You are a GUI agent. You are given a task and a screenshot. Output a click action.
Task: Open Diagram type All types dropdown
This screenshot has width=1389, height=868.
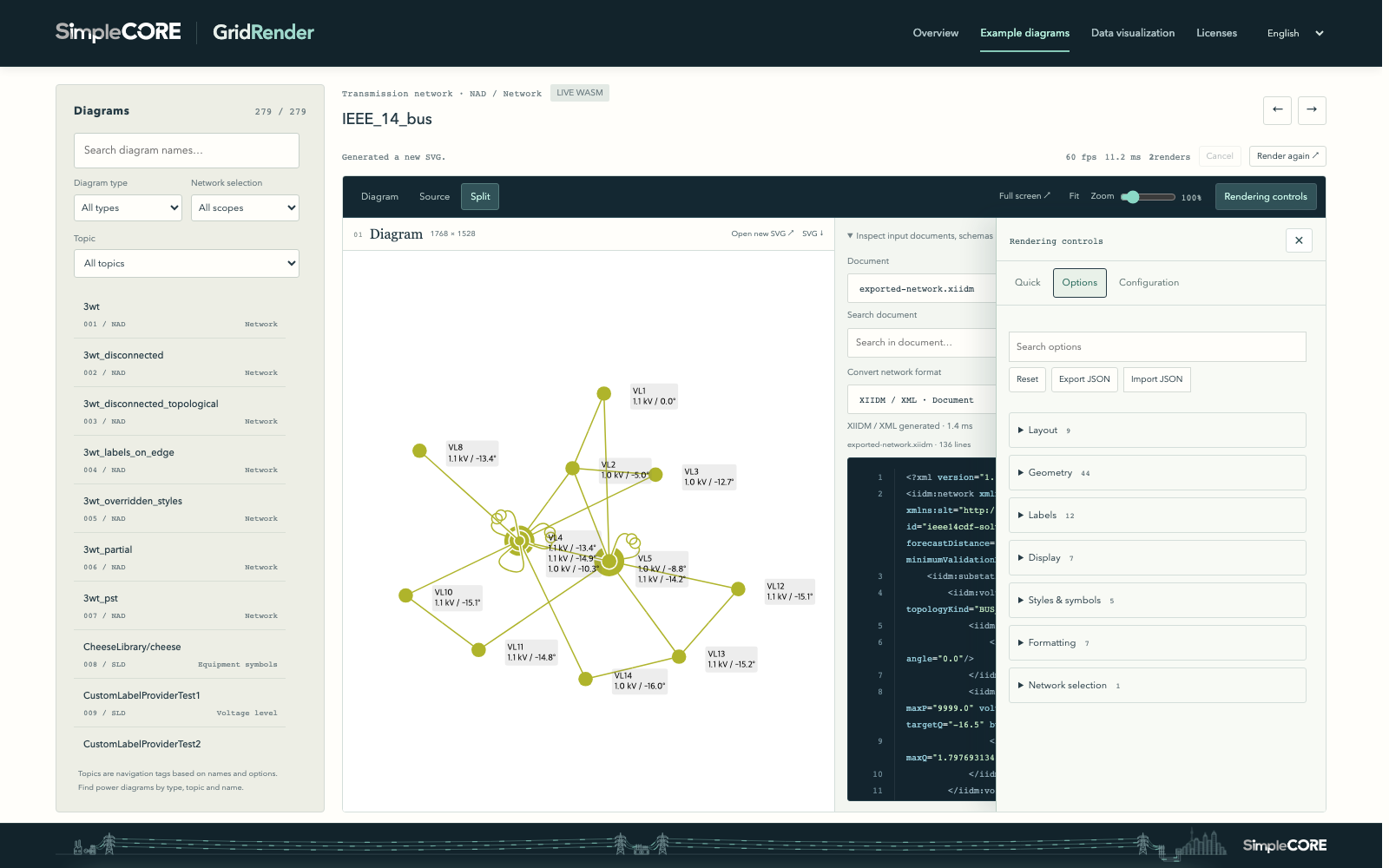pos(128,207)
